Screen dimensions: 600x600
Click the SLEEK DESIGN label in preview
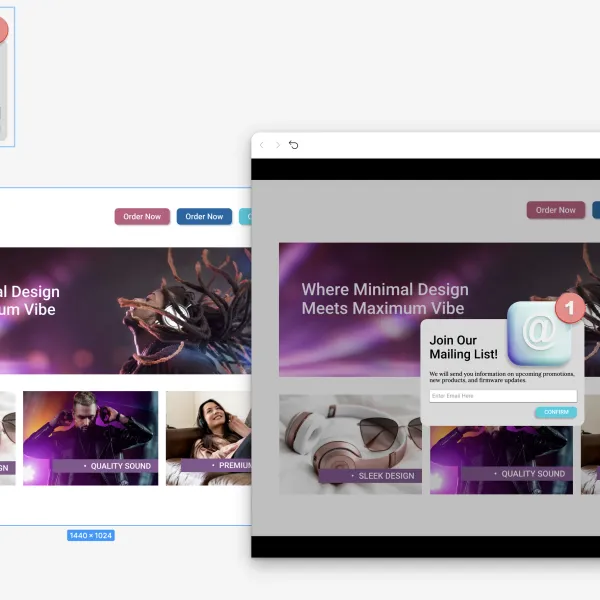coord(370,476)
